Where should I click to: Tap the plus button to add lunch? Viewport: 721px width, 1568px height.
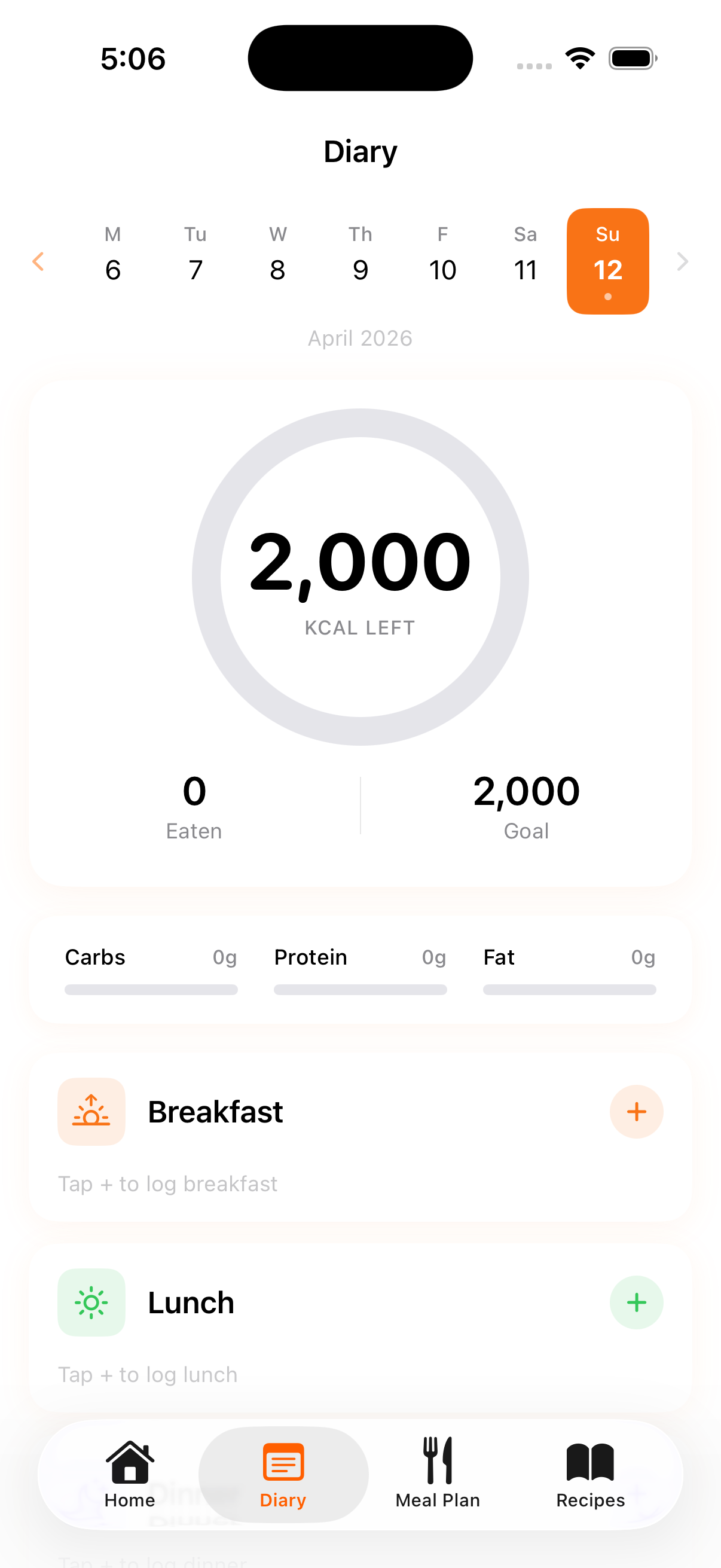click(x=636, y=1302)
